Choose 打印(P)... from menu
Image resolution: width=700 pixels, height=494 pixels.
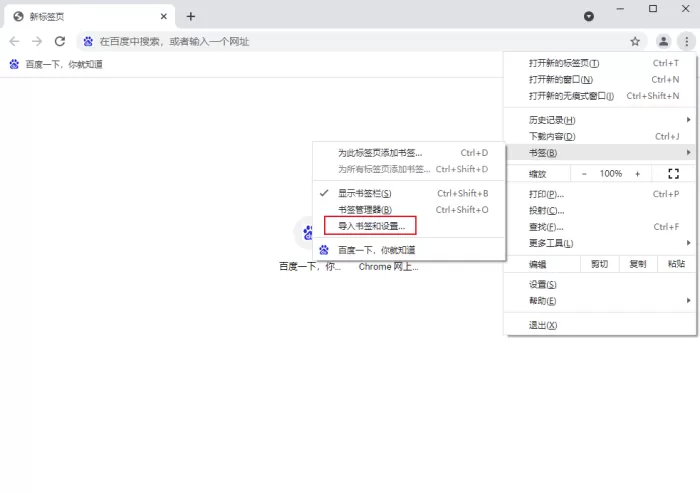point(600,194)
